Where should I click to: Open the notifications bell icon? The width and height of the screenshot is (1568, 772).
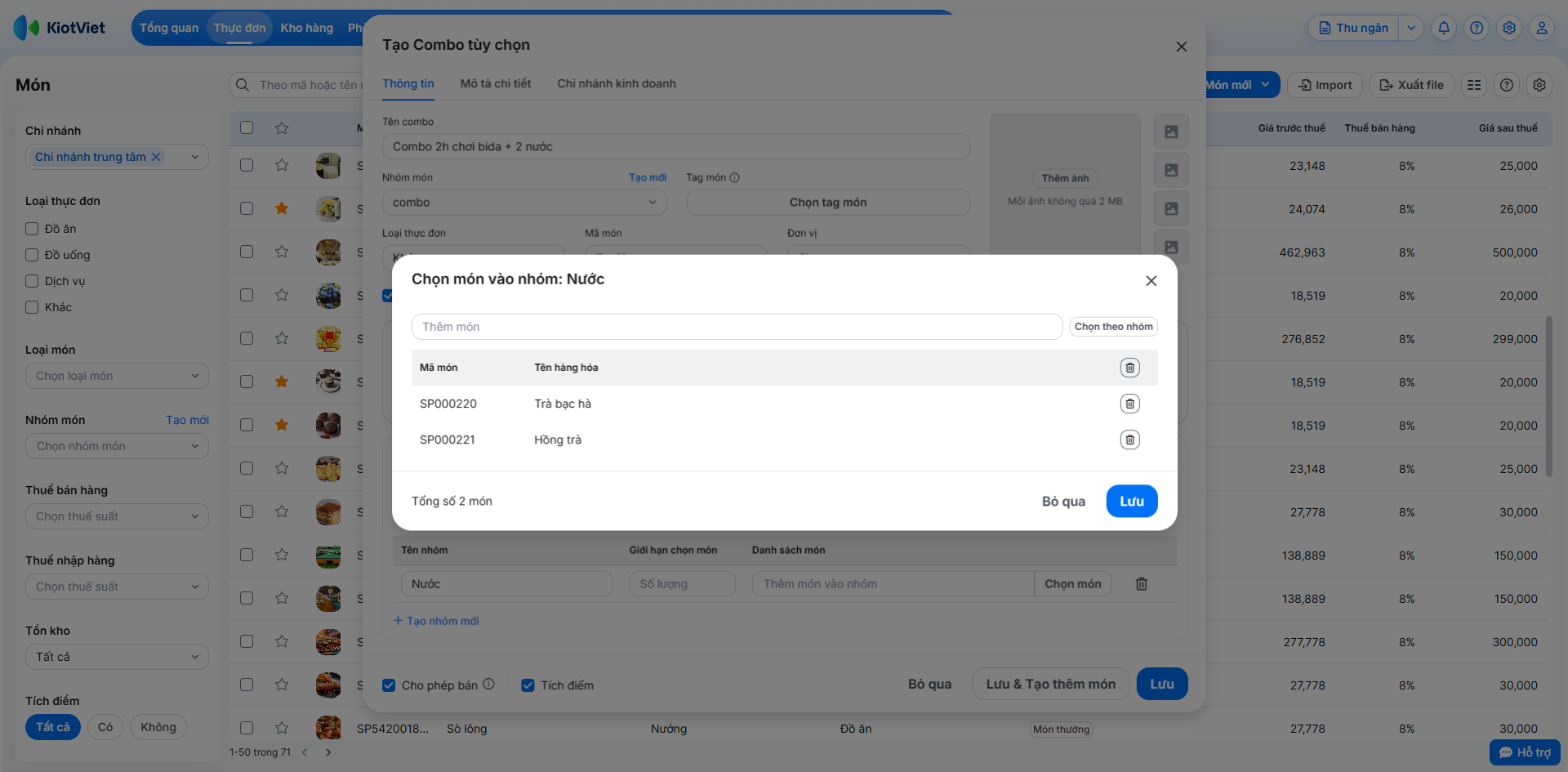click(x=1444, y=28)
